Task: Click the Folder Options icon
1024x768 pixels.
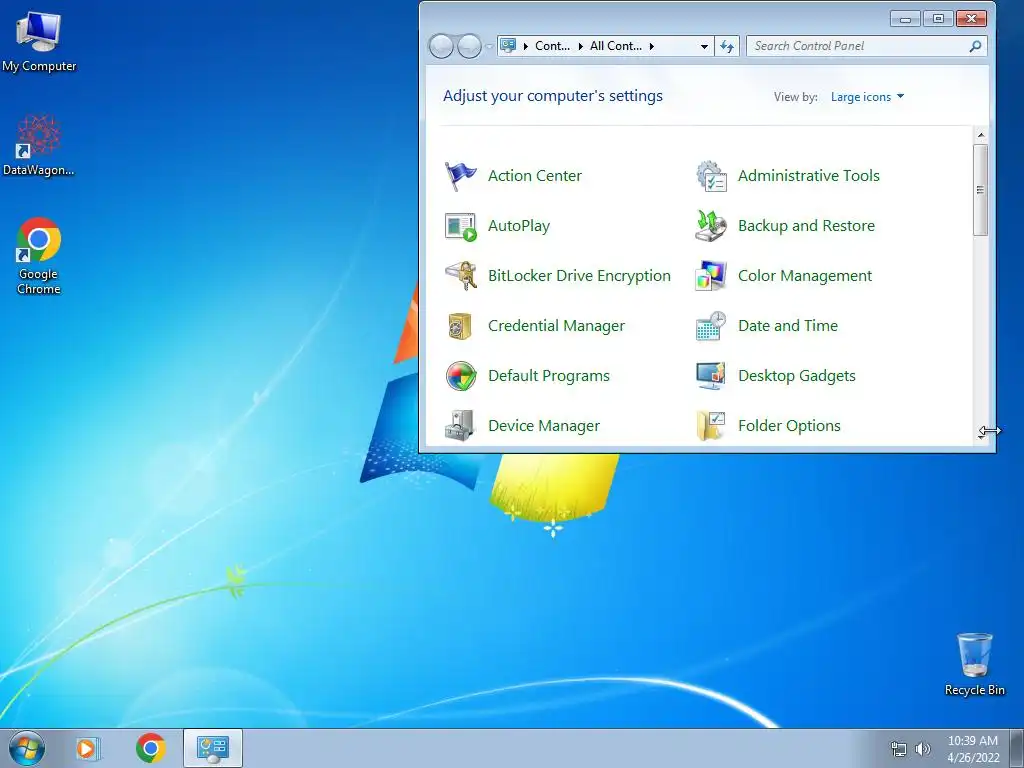Action: coord(711,426)
